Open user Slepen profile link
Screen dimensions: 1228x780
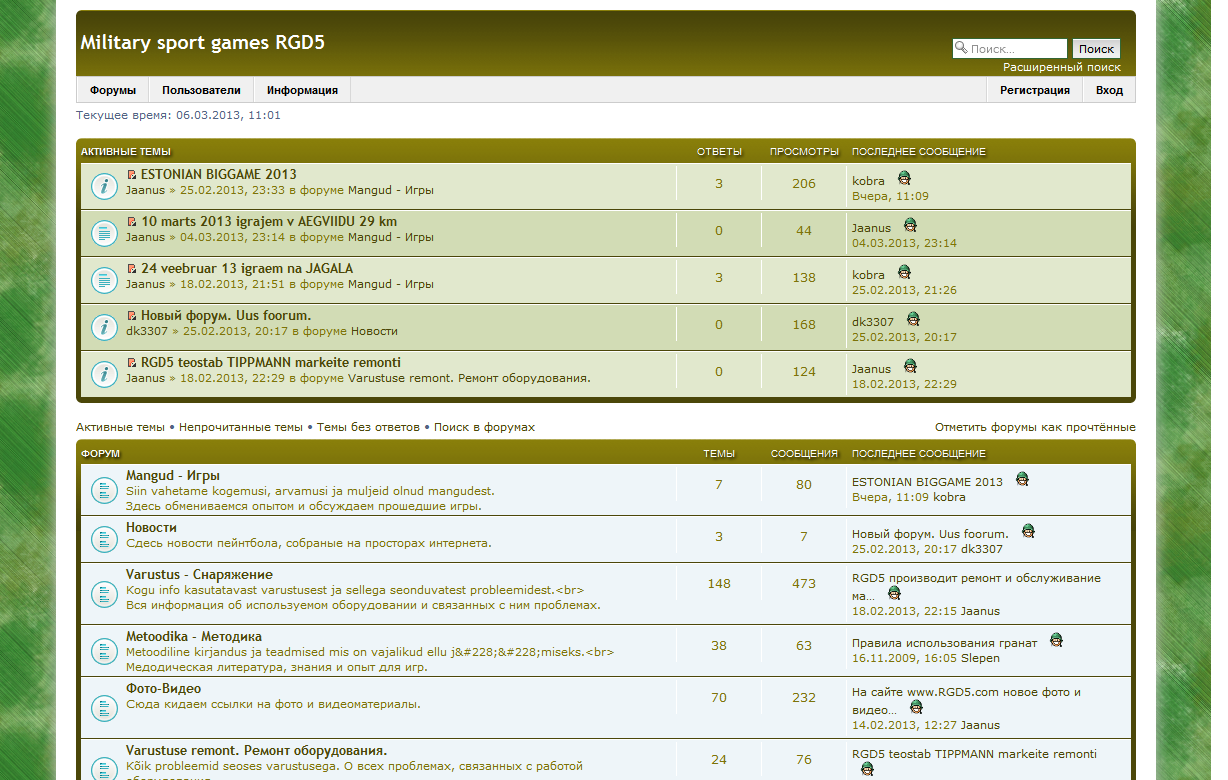(980, 659)
